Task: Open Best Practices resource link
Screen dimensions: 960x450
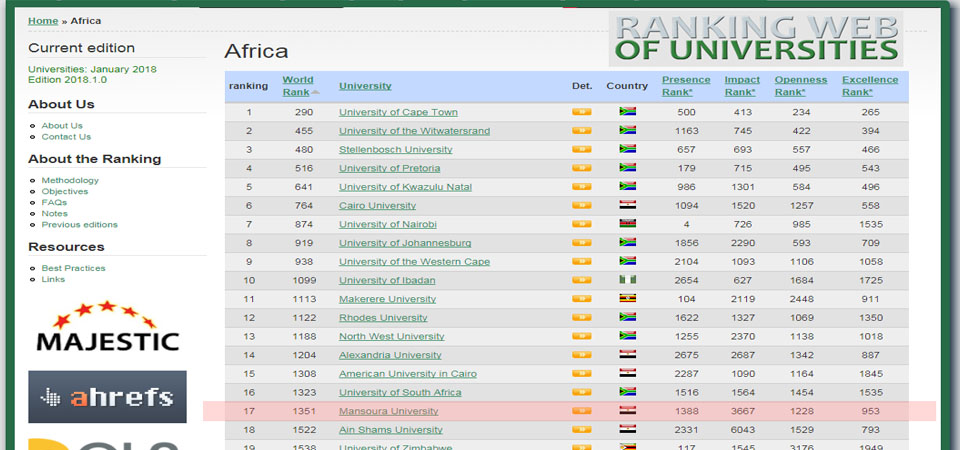Action: (73, 268)
